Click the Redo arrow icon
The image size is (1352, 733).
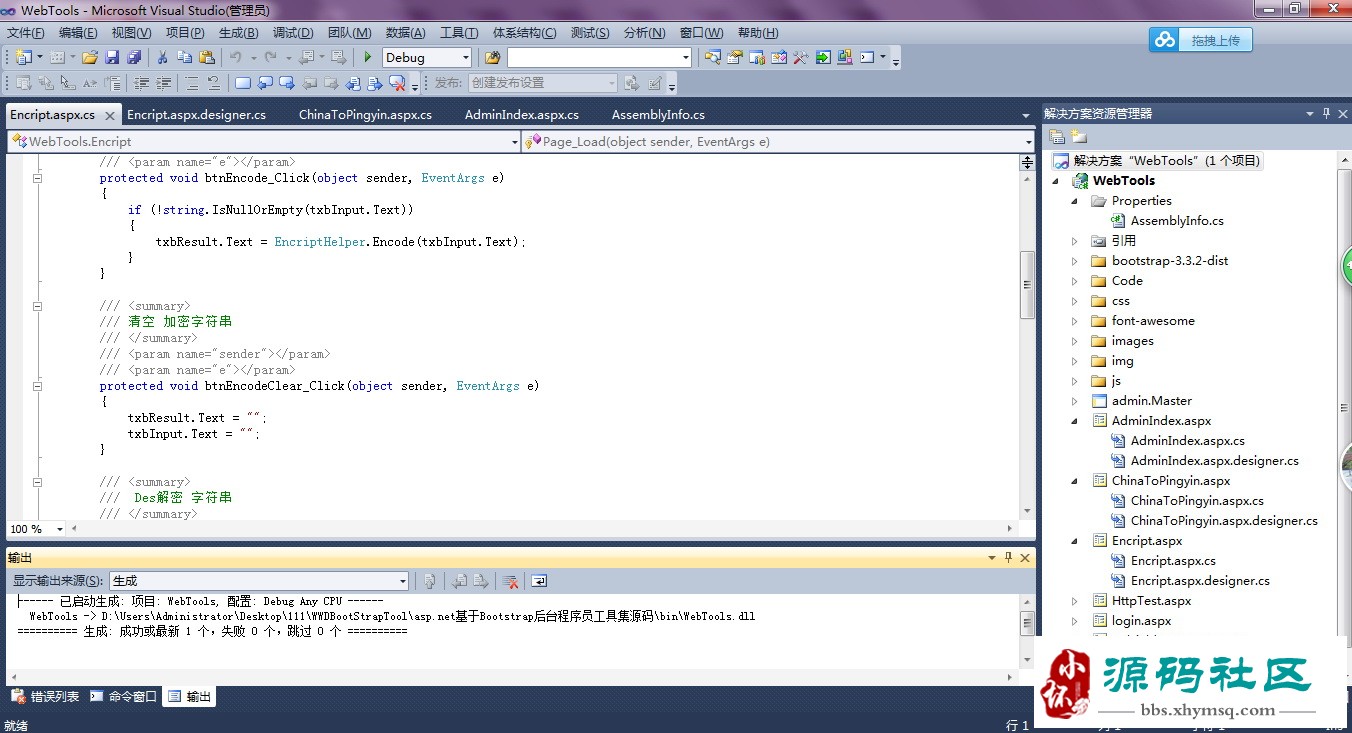(x=270, y=57)
